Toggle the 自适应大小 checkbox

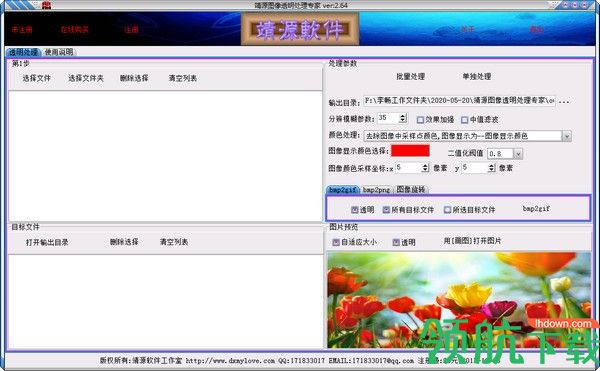click(336, 242)
